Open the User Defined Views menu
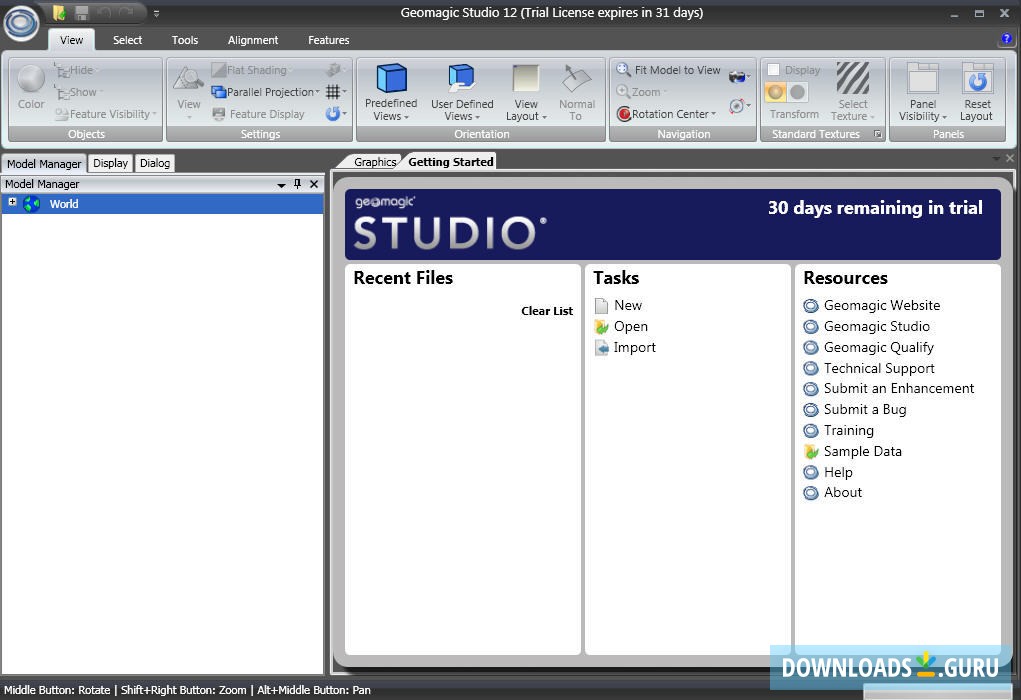The image size is (1021, 700). point(462,92)
